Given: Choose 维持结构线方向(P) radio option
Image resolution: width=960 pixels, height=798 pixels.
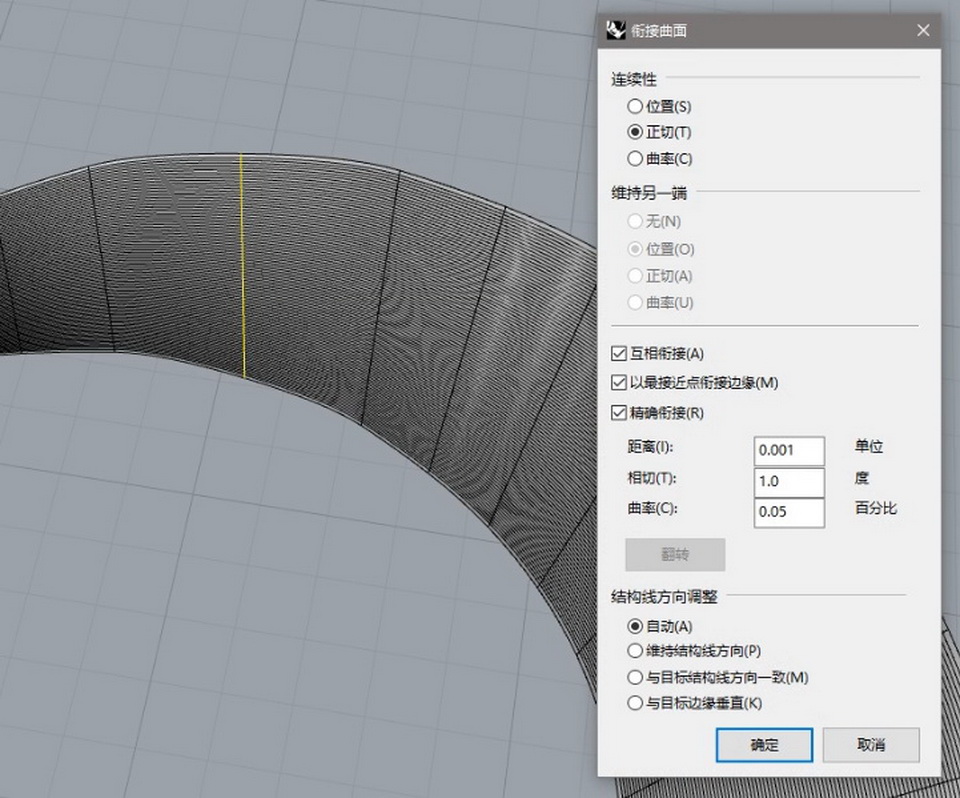Looking at the screenshot, I should pyautogui.click(x=634, y=651).
